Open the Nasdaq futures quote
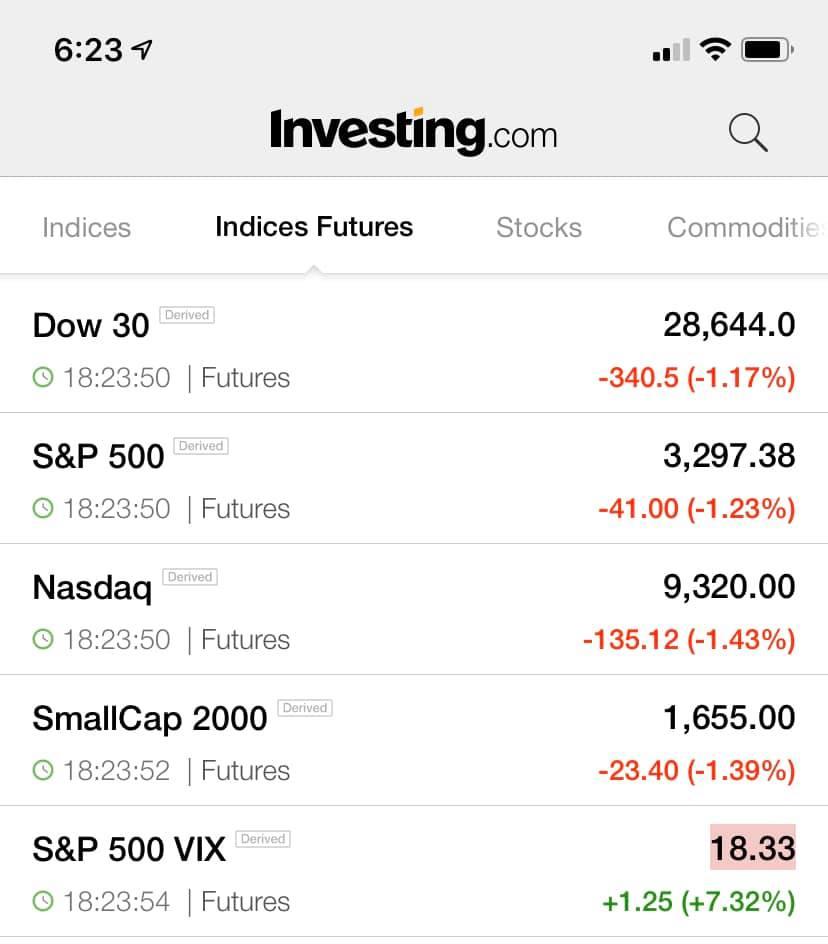Image resolution: width=828 pixels, height=944 pixels. pyautogui.click(x=400, y=610)
